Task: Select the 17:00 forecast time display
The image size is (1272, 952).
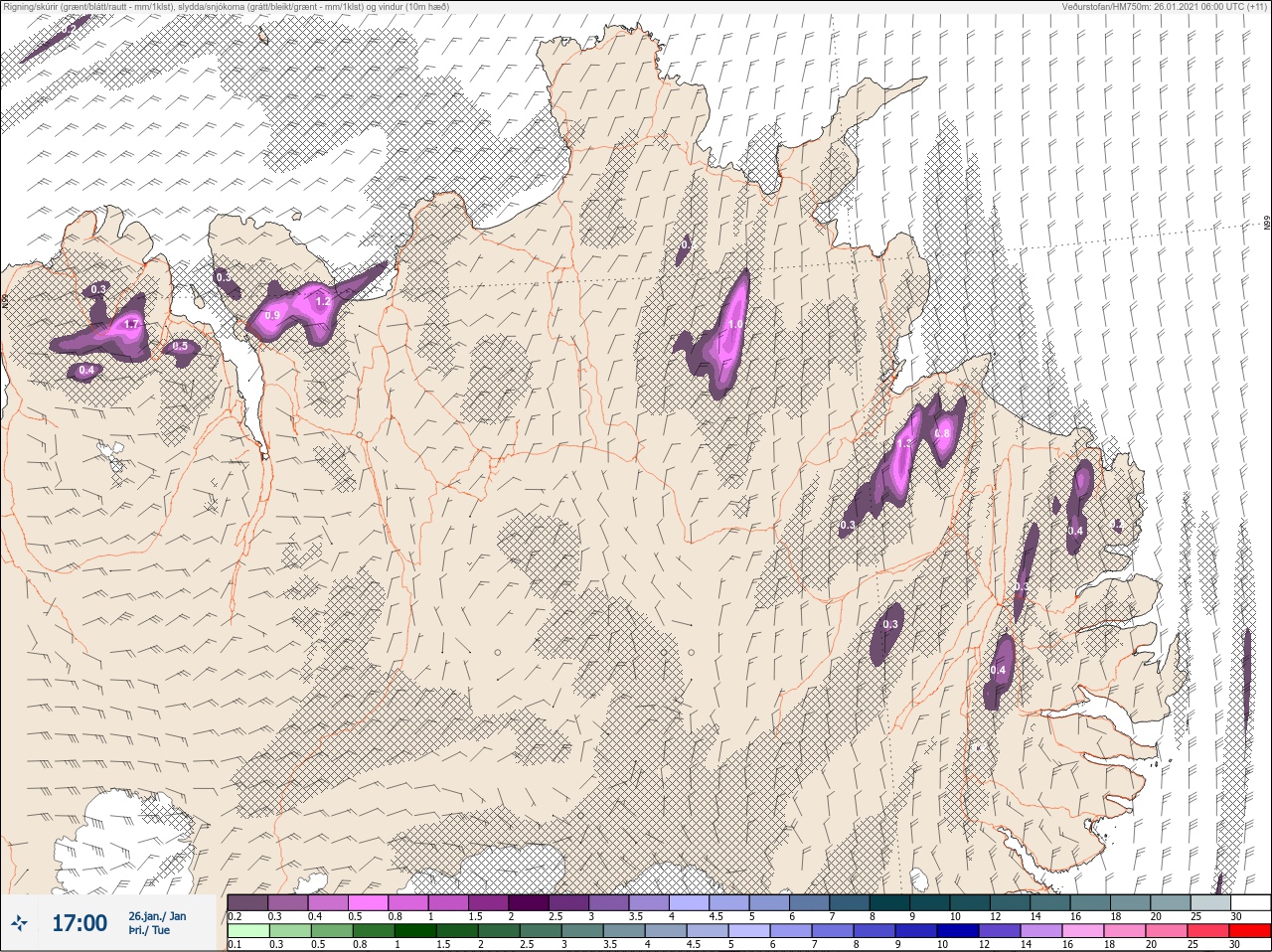Action: coord(79,923)
